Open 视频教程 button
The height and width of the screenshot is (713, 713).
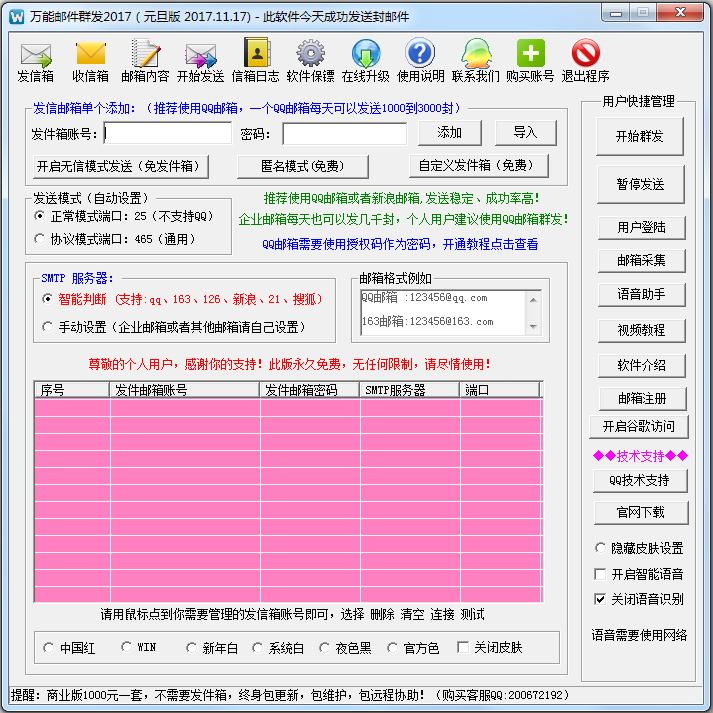(641, 331)
